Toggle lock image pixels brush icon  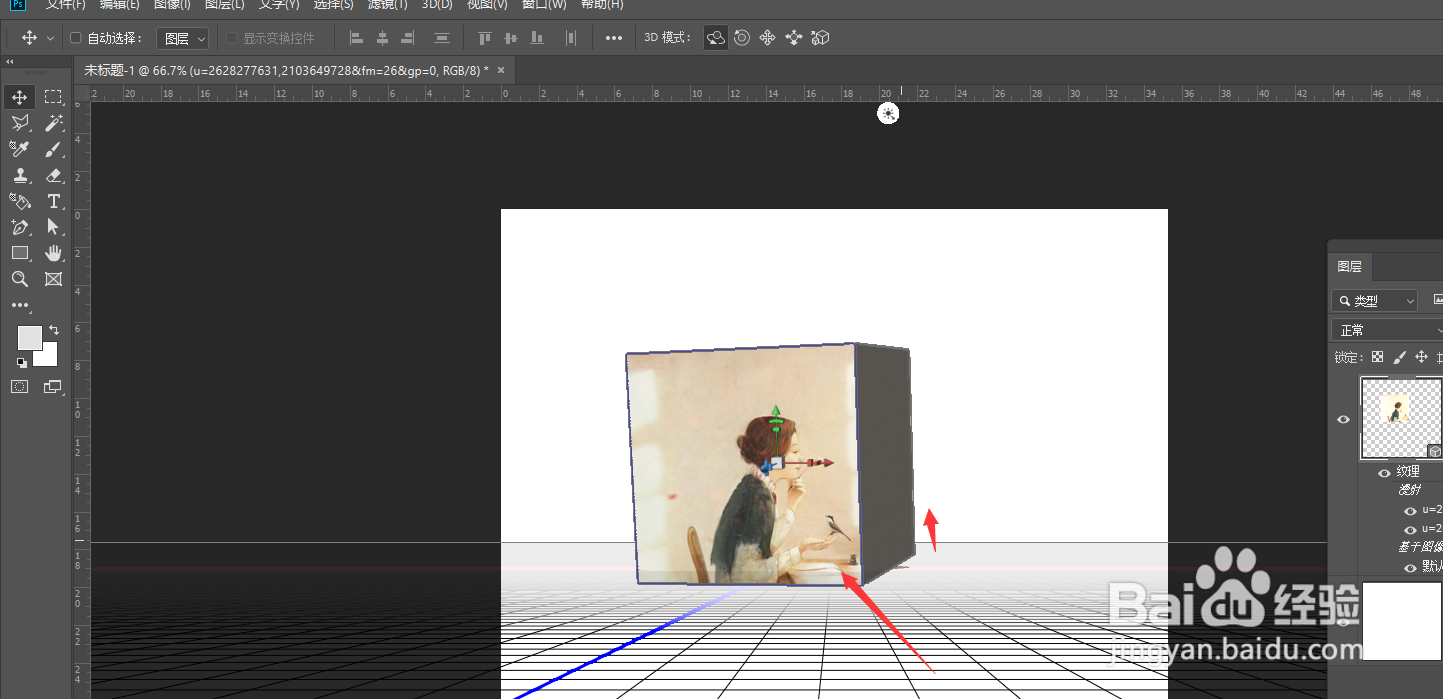1400,357
